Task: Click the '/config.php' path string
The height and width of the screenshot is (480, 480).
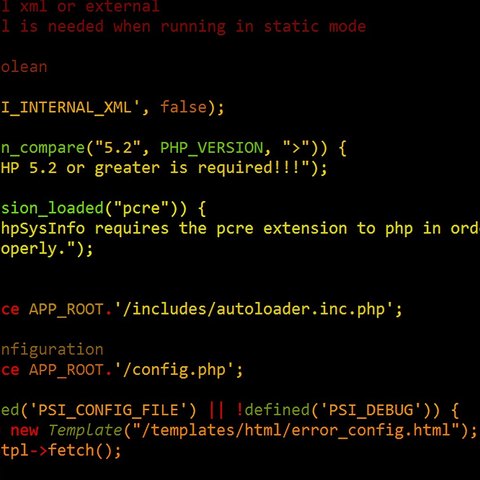Action: [174, 370]
